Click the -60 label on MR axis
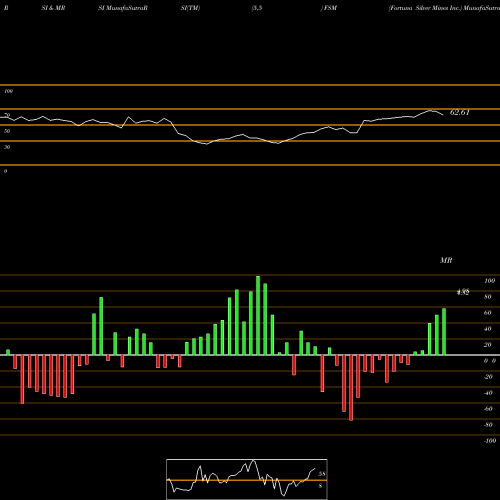Viewport: 500px width, 500px height. click(x=488, y=409)
